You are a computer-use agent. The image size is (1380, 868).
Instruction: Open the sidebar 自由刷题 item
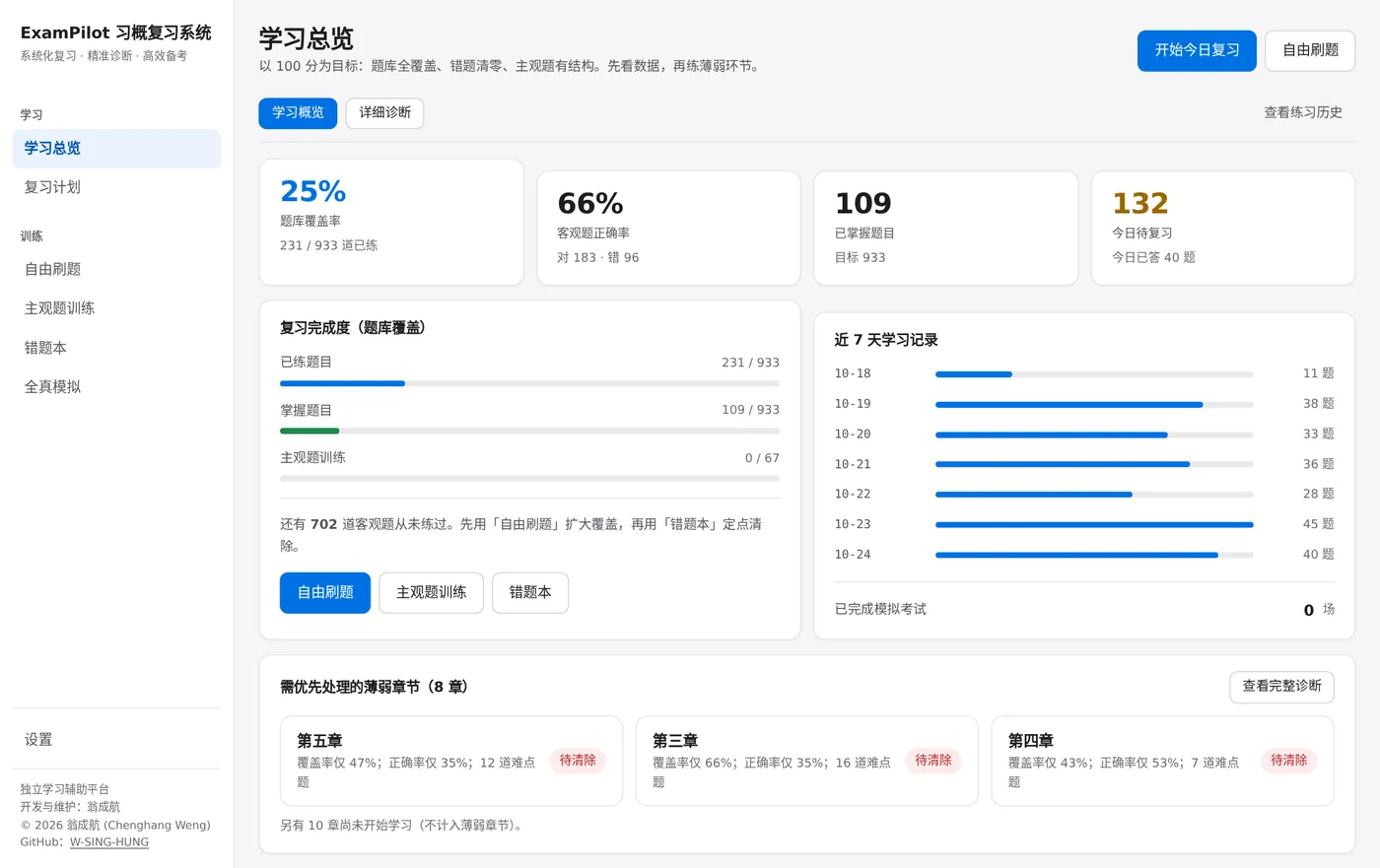(116, 269)
